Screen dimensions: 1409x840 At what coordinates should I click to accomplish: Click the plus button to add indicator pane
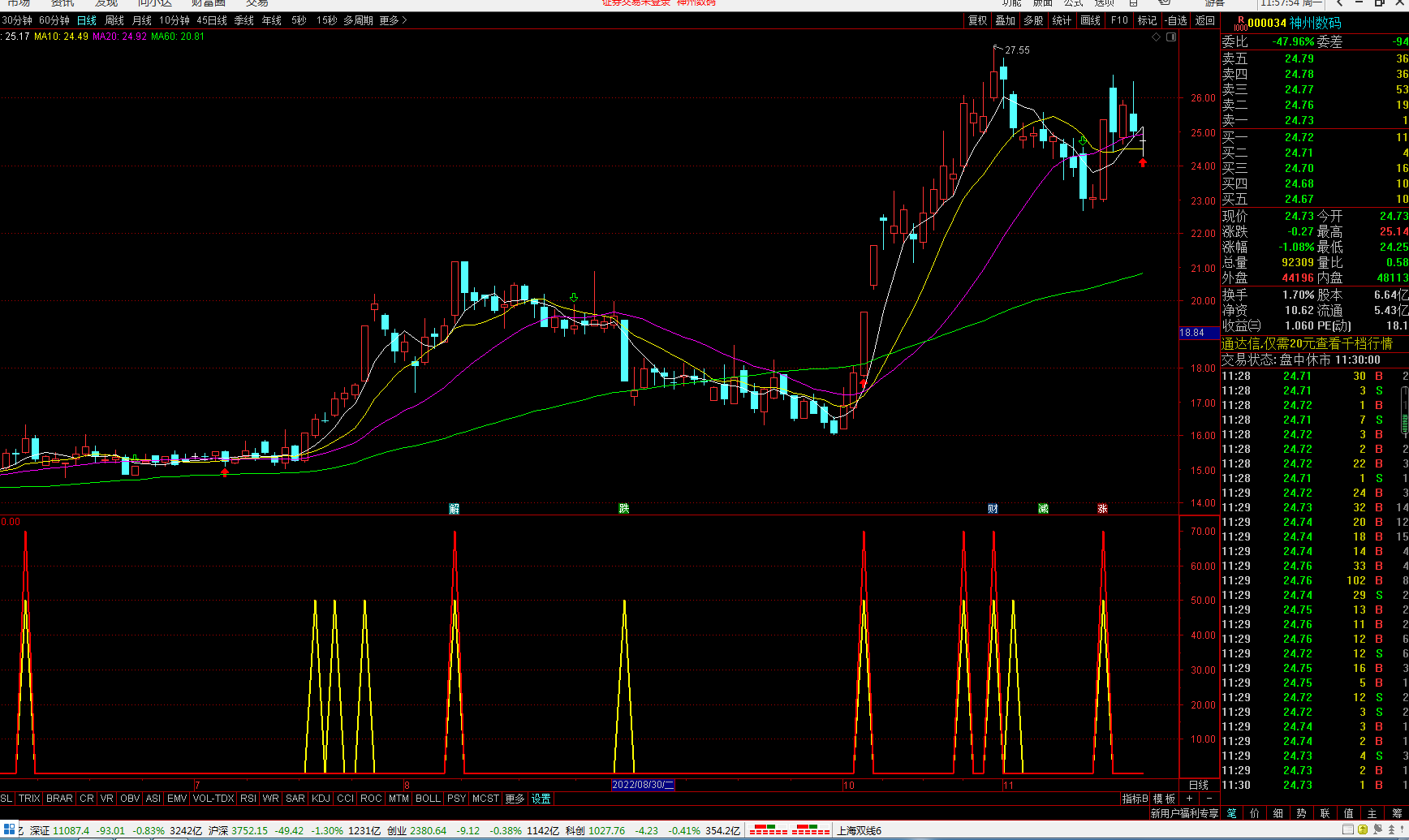point(1189,799)
